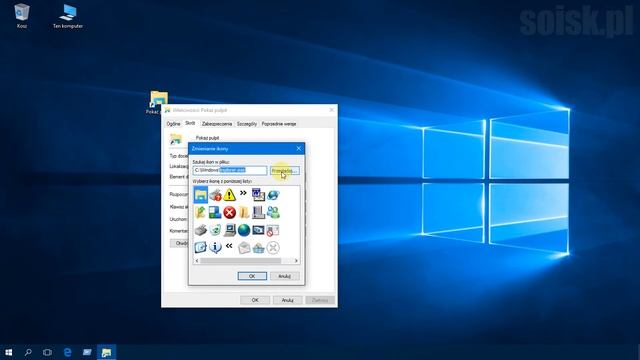The width and height of the screenshot is (640, 360).
Task: Open the Windows Start menu
Action: coord(9,352)
